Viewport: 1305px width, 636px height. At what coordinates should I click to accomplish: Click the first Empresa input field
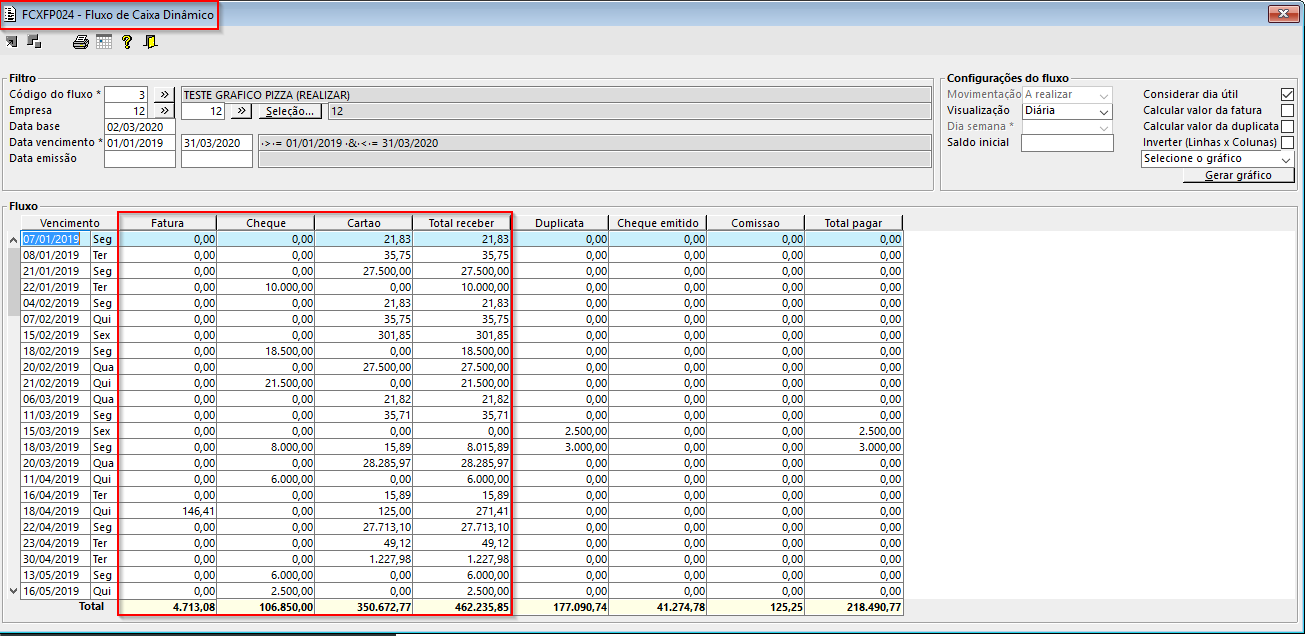127,110
